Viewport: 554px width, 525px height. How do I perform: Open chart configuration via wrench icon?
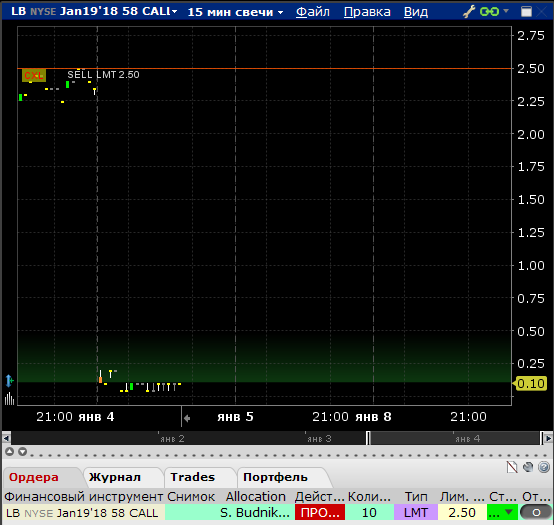[x=469, y=12]
